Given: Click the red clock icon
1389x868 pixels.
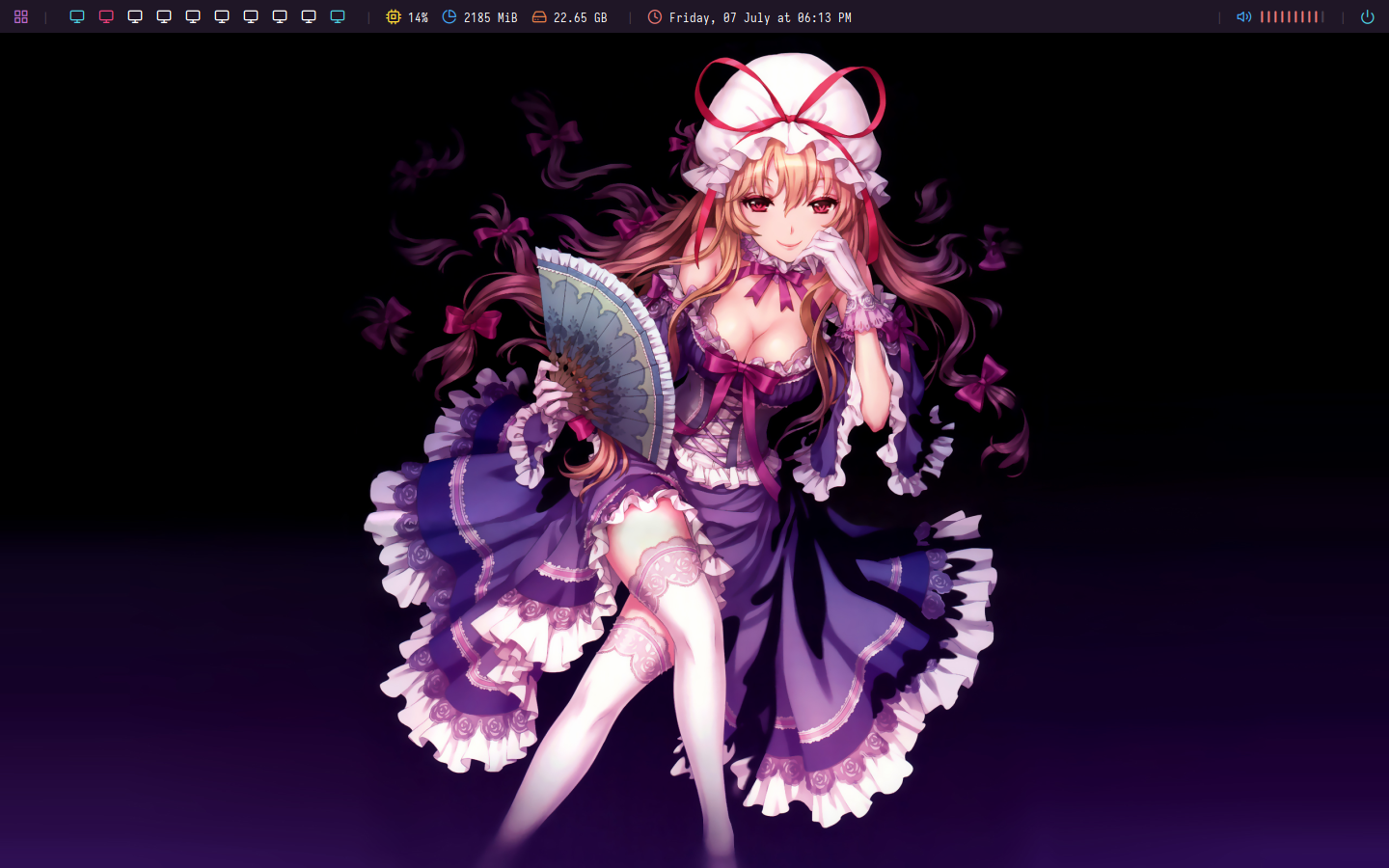Looking at the screenshot, I should tap(655, 17).
